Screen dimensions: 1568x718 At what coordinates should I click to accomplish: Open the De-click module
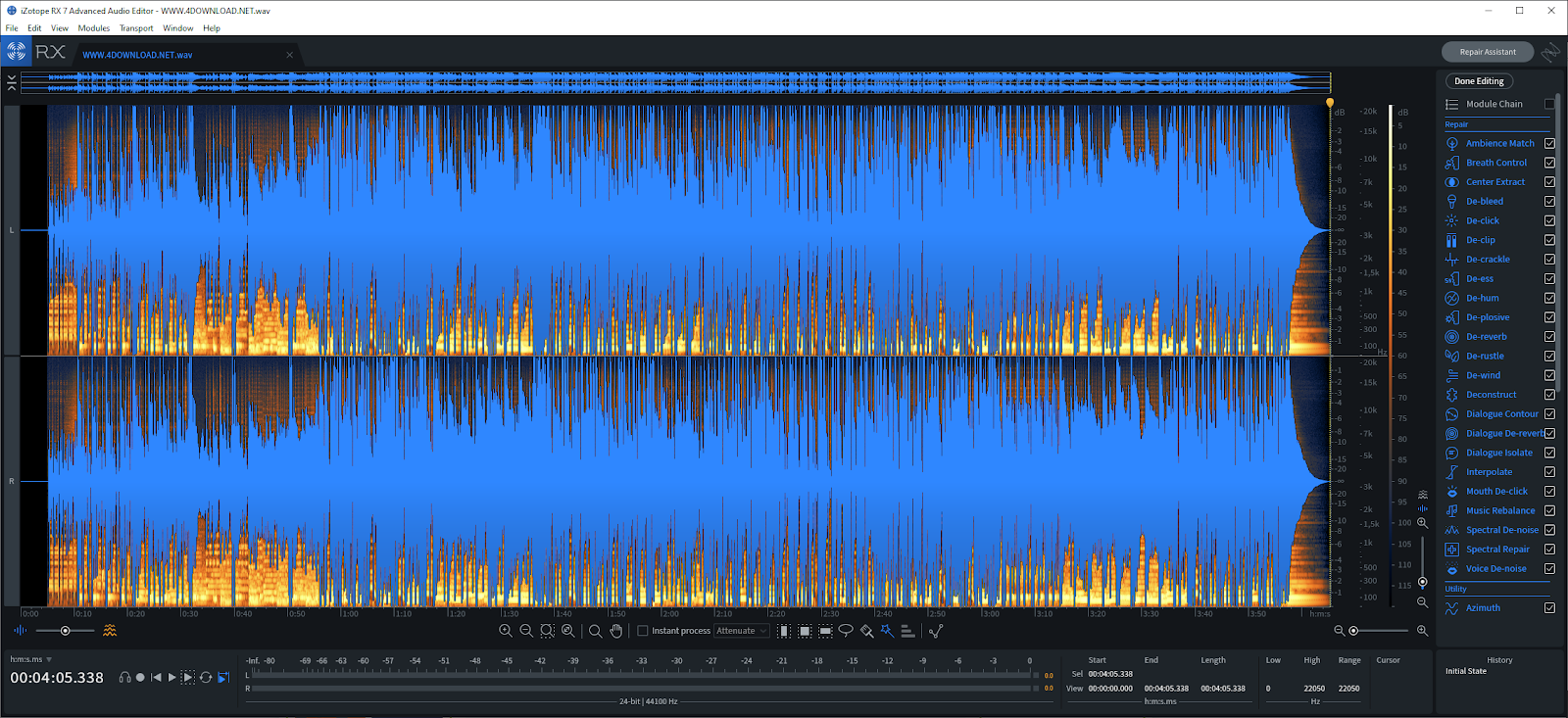[1483, 220]
